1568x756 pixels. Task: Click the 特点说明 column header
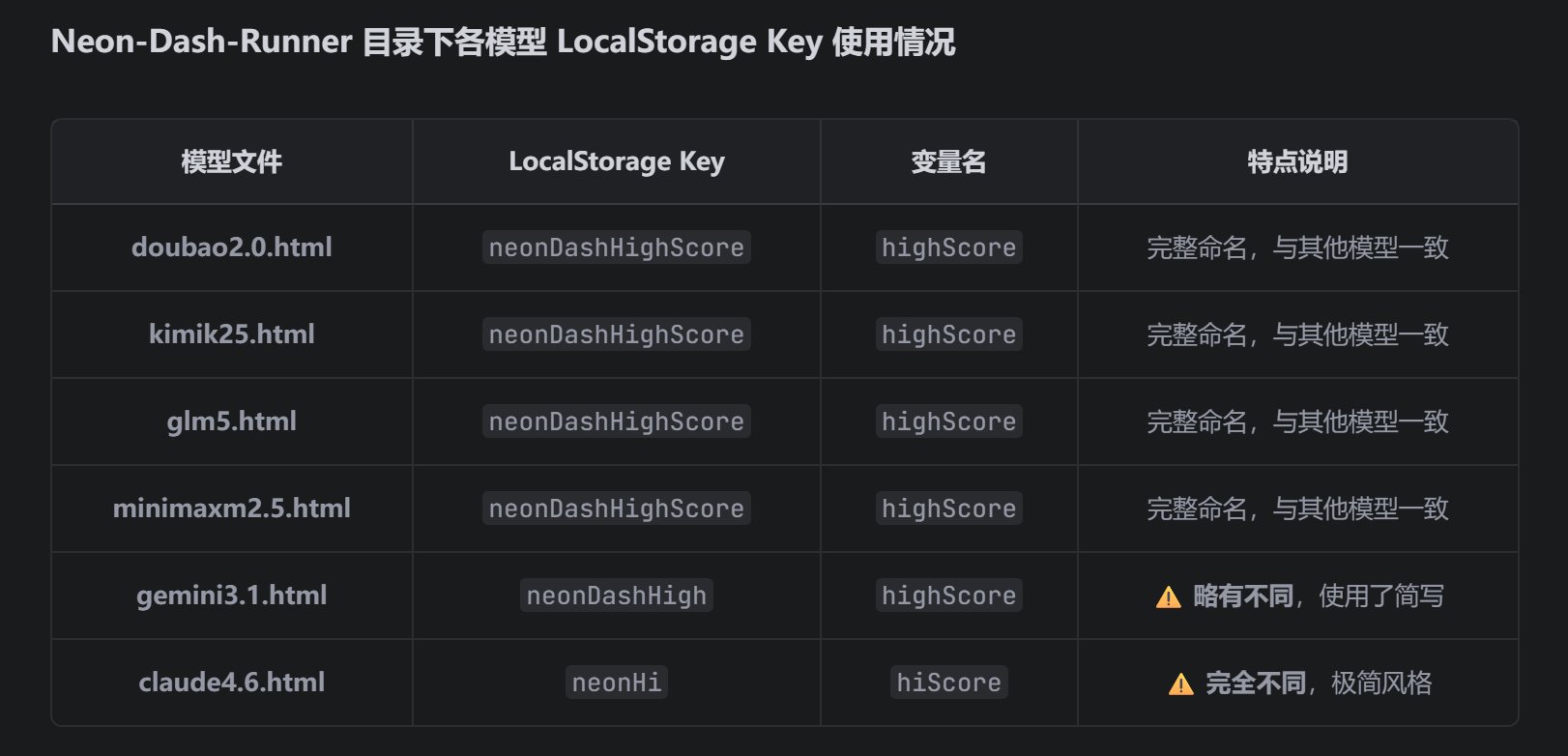[x=1297, y=161]
